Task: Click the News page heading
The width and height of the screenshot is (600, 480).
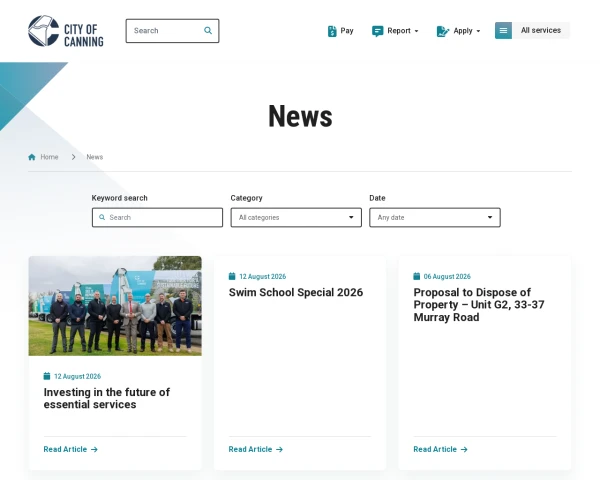Action: [300, 116]
